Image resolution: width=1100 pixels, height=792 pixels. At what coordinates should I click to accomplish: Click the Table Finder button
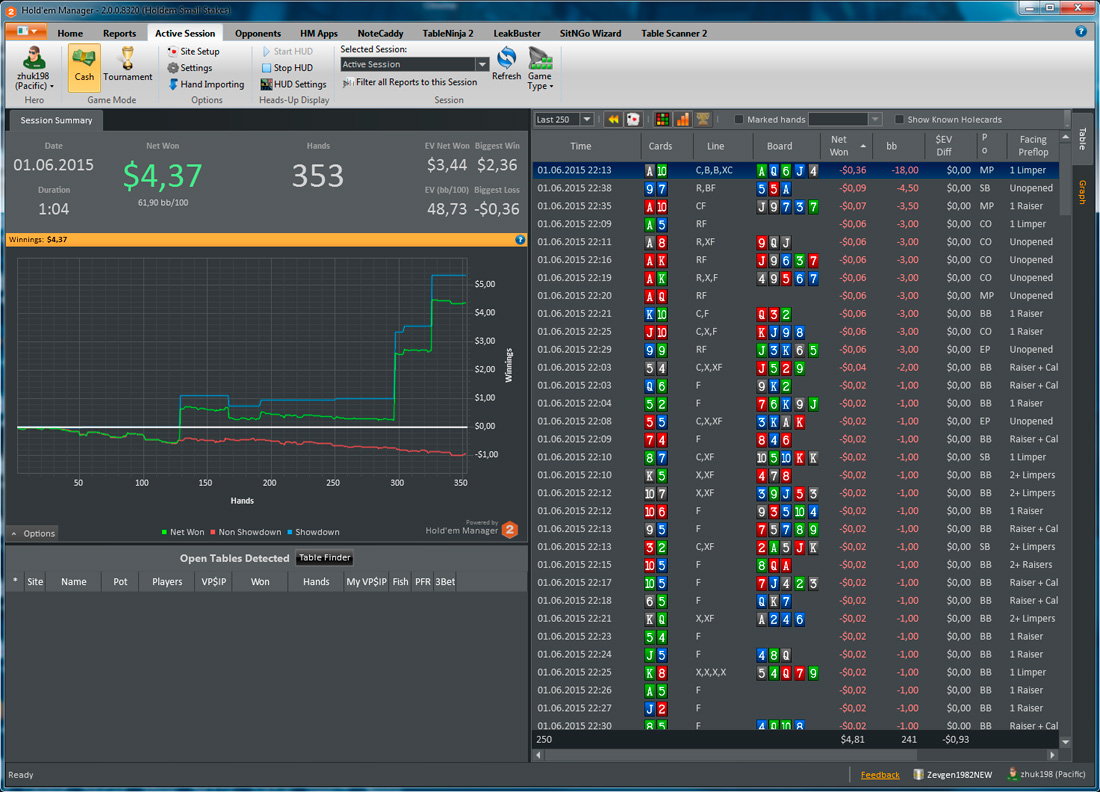324,558
